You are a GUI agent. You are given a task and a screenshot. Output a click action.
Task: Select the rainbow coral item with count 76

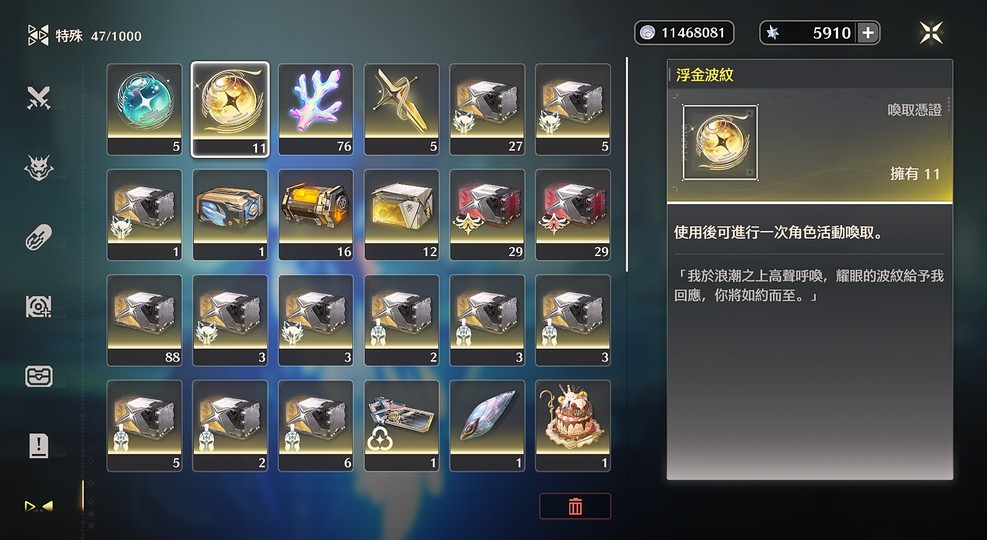(x=315, y=110)
